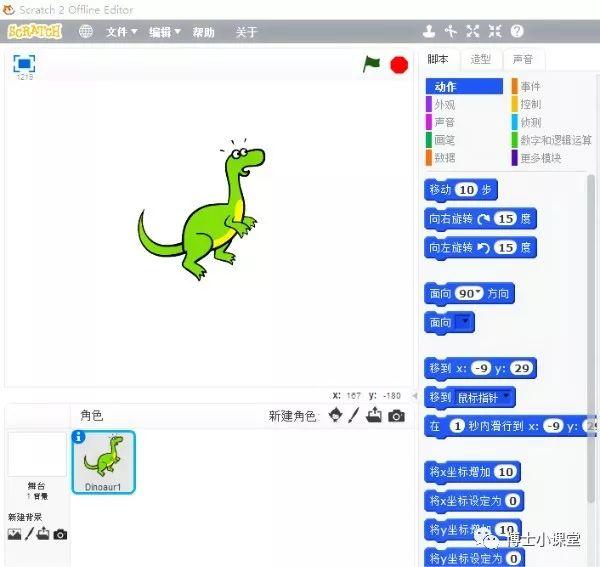Screen dimensions: 600x567
Task: Open the 文件 menu
Action: point(121,32)
